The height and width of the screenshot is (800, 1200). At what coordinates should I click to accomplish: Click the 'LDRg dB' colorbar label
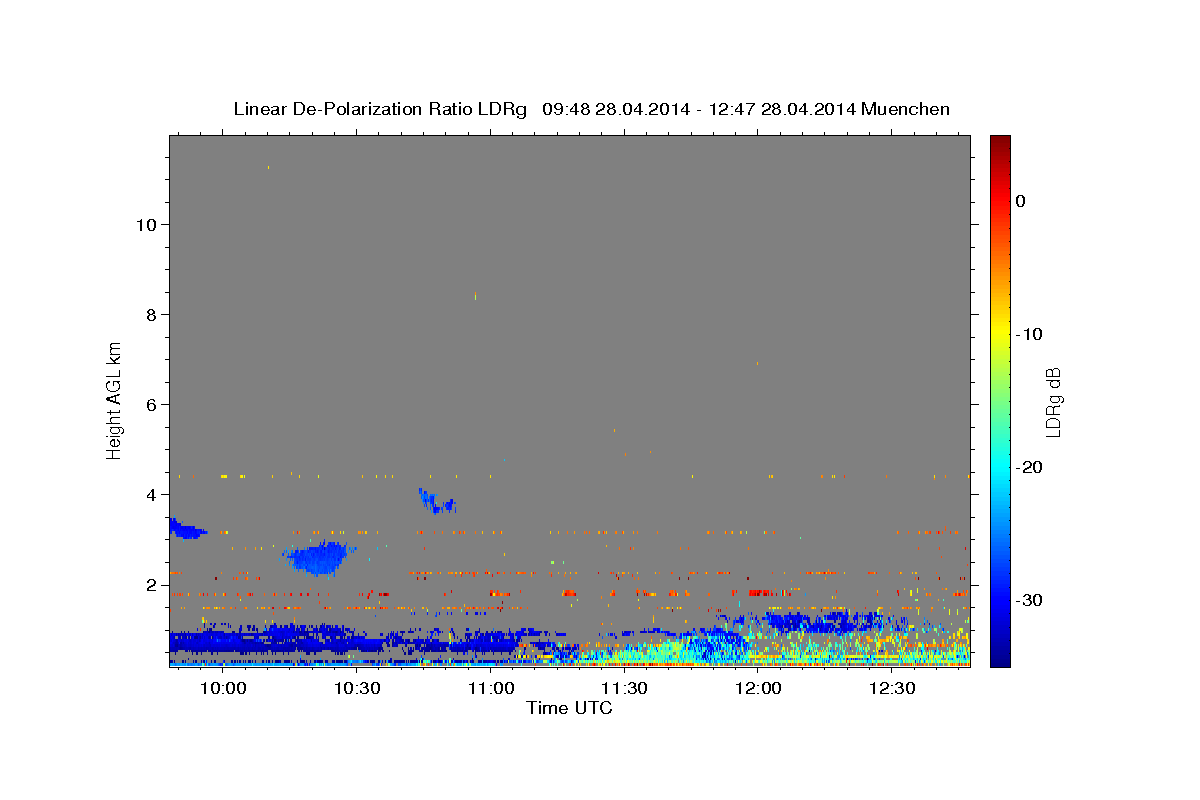[x=1052, y=401]
